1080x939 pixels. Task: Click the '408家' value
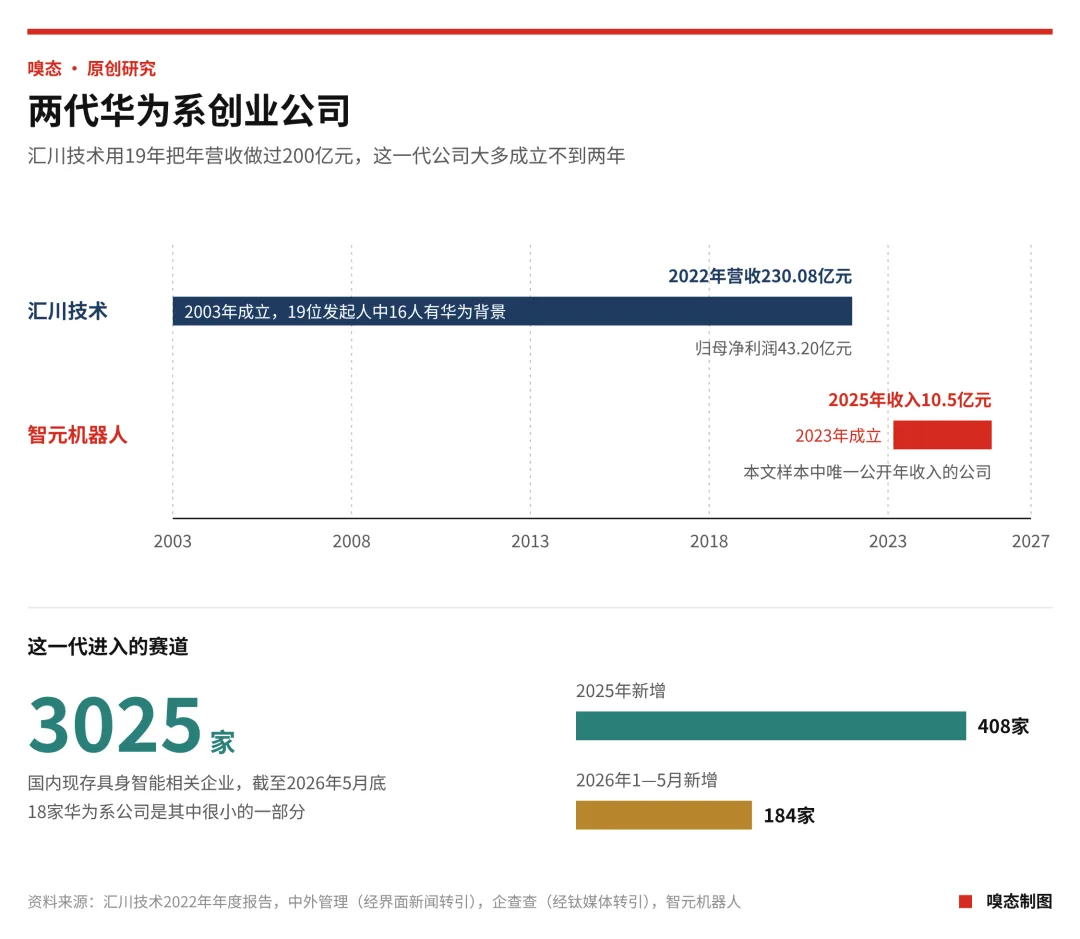pyautogui.click(x=1003, y=727)
